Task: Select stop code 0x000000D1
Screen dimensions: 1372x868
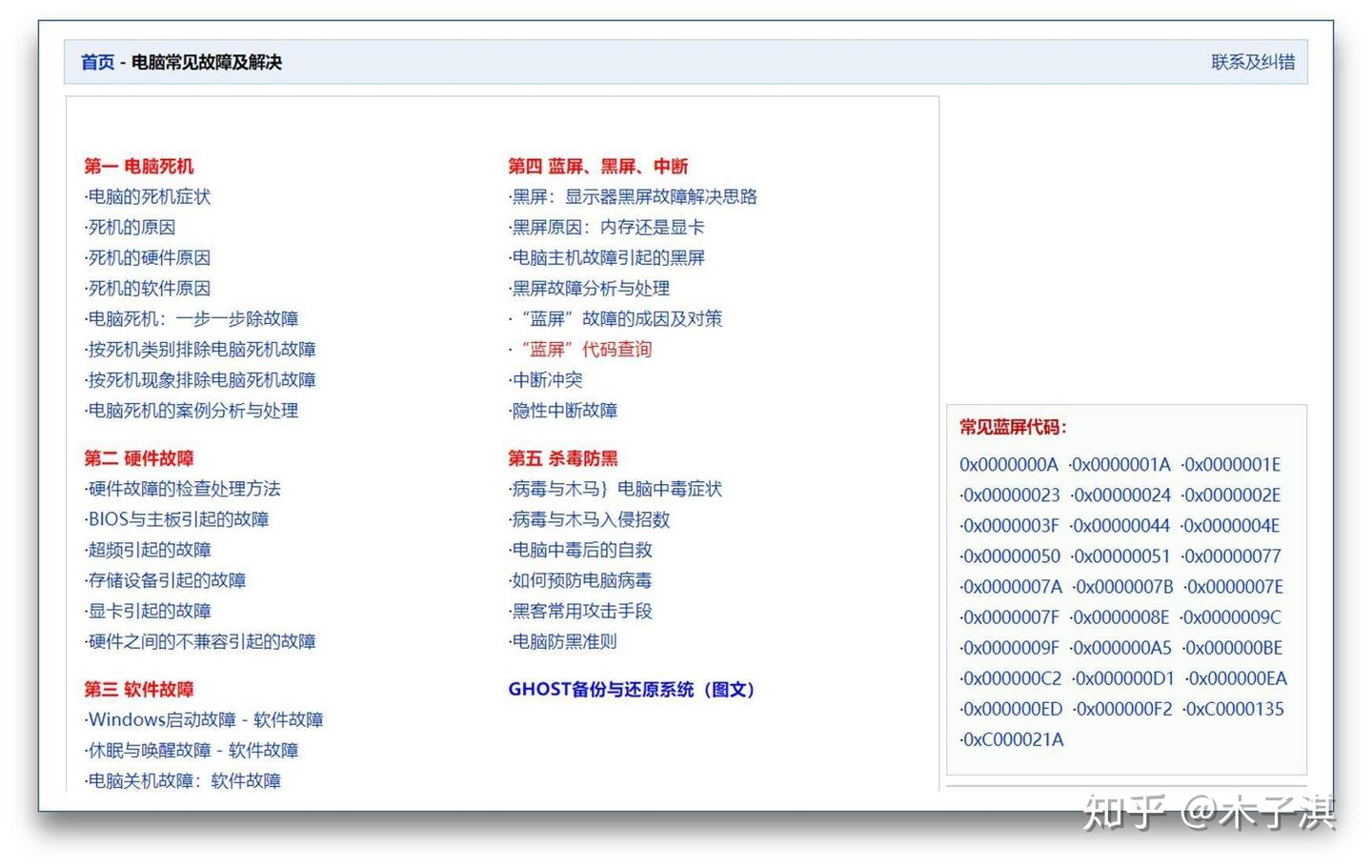Action: tap(1125, 677)
